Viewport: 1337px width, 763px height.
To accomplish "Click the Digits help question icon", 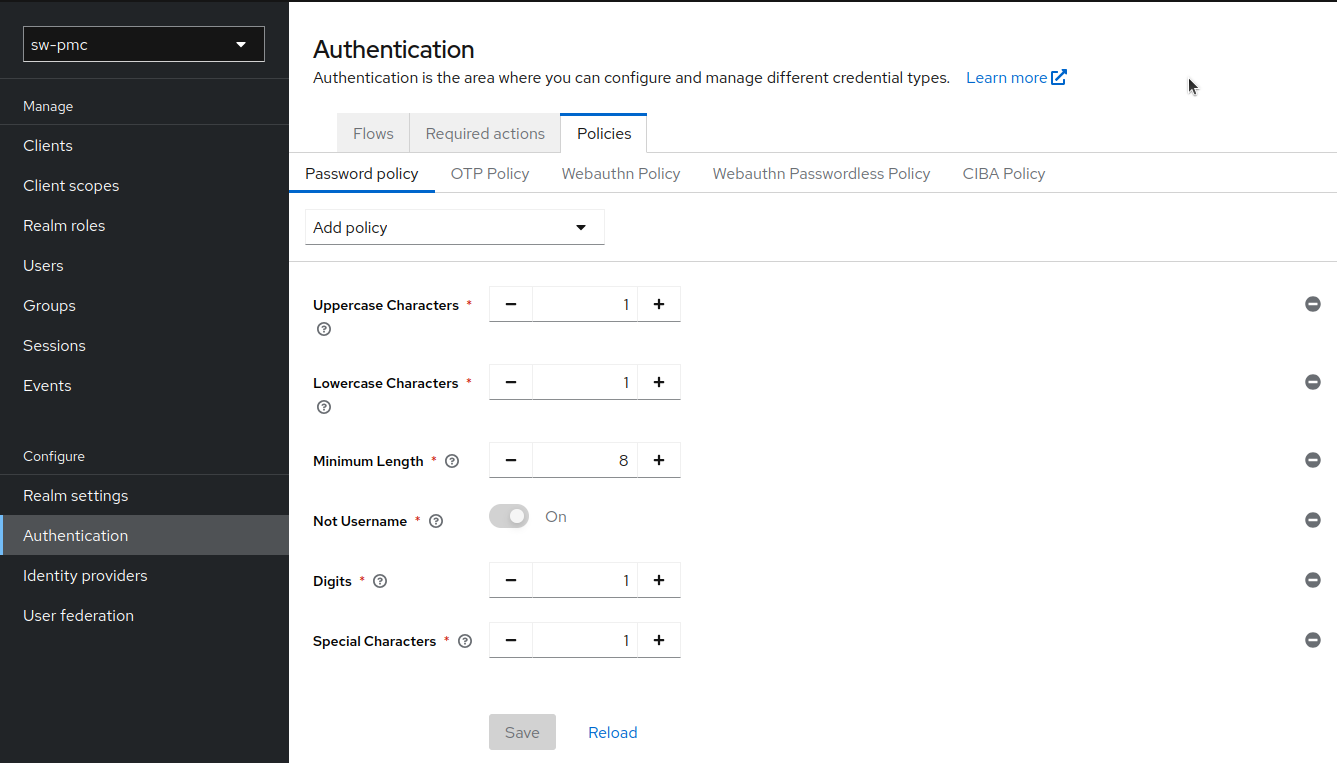I will 380,581.
